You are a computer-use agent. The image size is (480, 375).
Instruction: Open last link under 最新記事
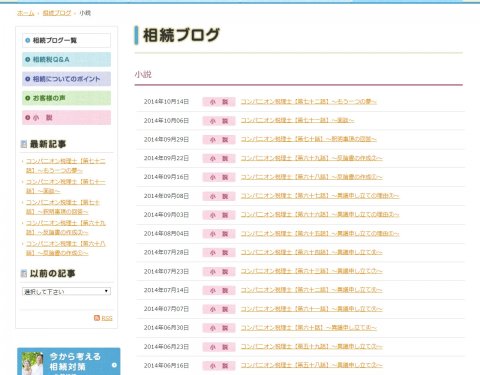point(66,248)
